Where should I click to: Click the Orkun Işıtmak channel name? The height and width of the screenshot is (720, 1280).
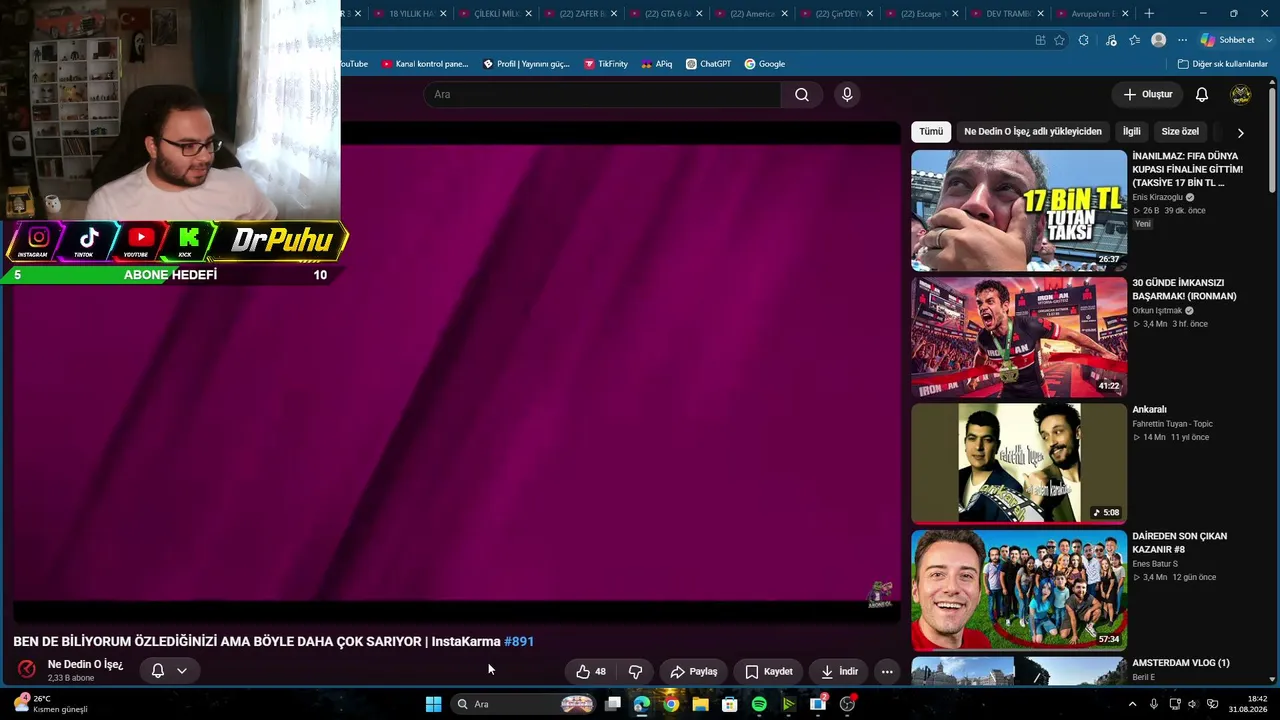point(1157,311)
